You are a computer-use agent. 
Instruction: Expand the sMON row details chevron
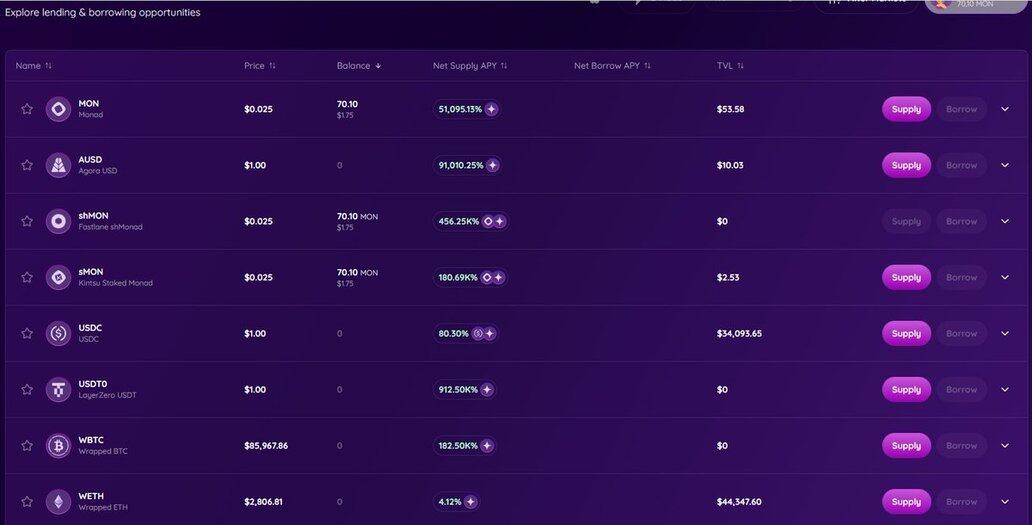tap(1005, 277)
